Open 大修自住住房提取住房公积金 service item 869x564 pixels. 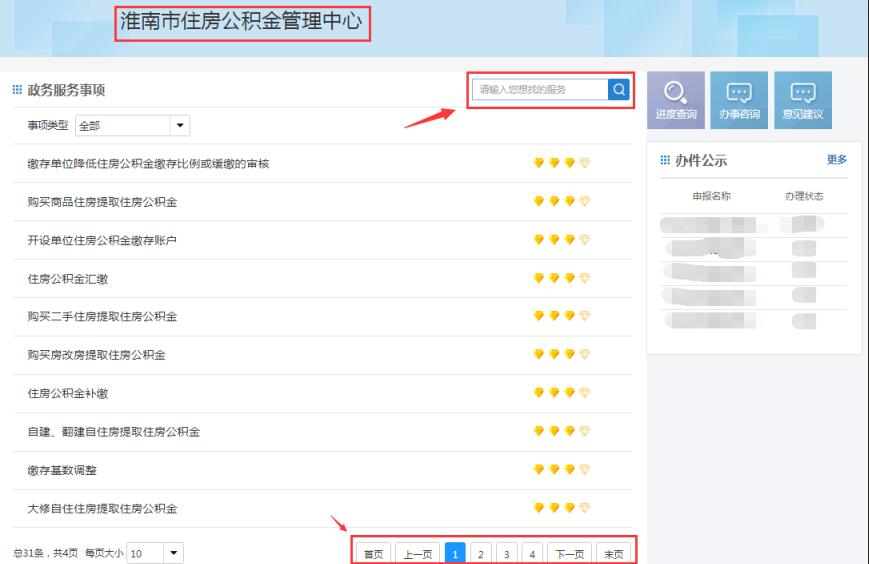[102, 509]
